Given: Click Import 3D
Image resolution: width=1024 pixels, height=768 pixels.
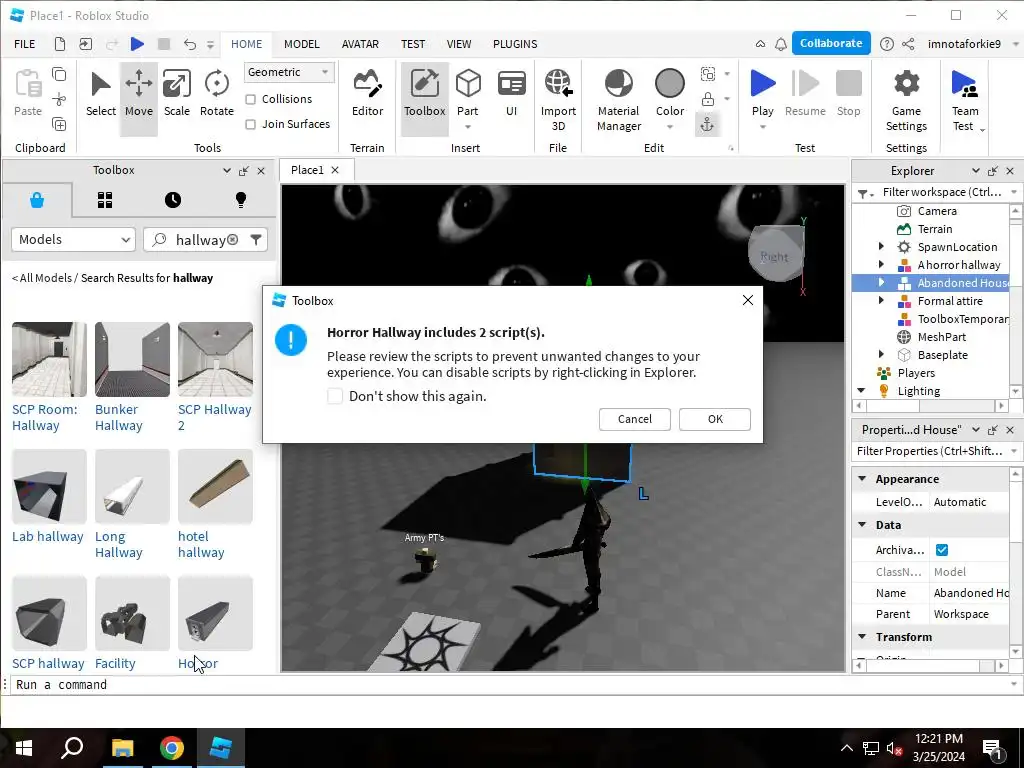Looking at the screenshot, I should 558,99.
